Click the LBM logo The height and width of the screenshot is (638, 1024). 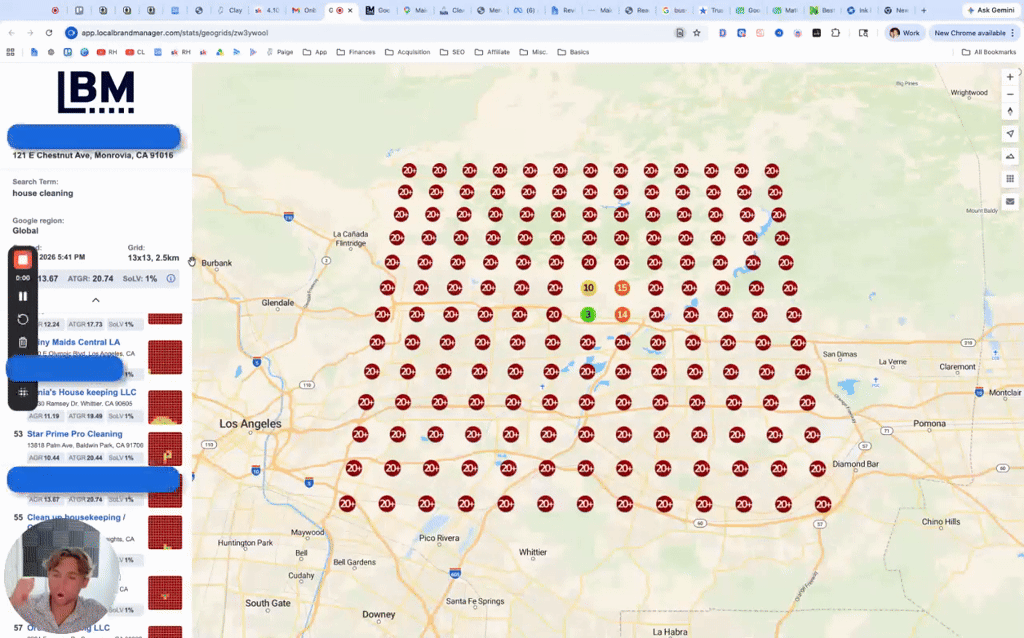96,92
